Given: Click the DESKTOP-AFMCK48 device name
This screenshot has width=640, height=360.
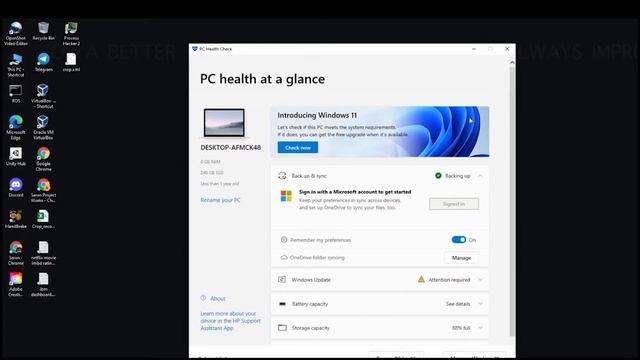Looking at the screenshot, I should click(x=231, y=147).
